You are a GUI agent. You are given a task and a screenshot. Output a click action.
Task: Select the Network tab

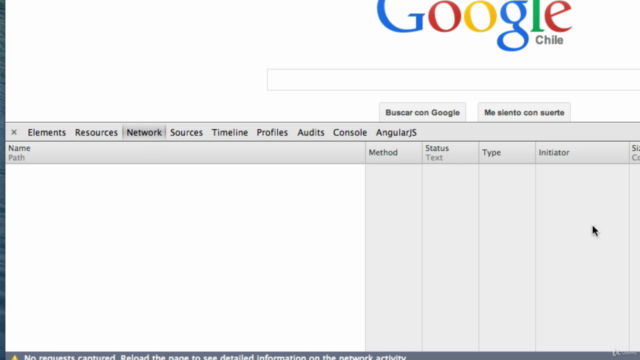click(x=144, y=132)
